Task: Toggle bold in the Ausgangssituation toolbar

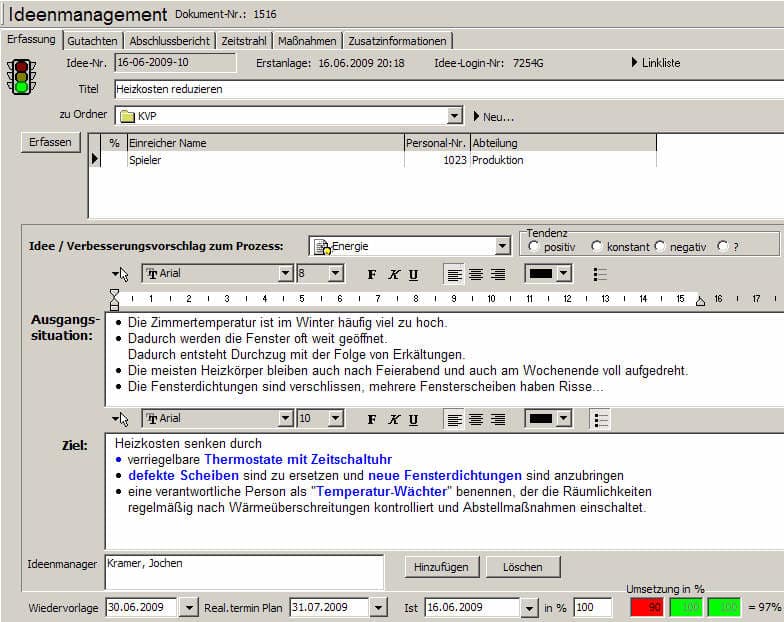Action: [x=372, y=274]
